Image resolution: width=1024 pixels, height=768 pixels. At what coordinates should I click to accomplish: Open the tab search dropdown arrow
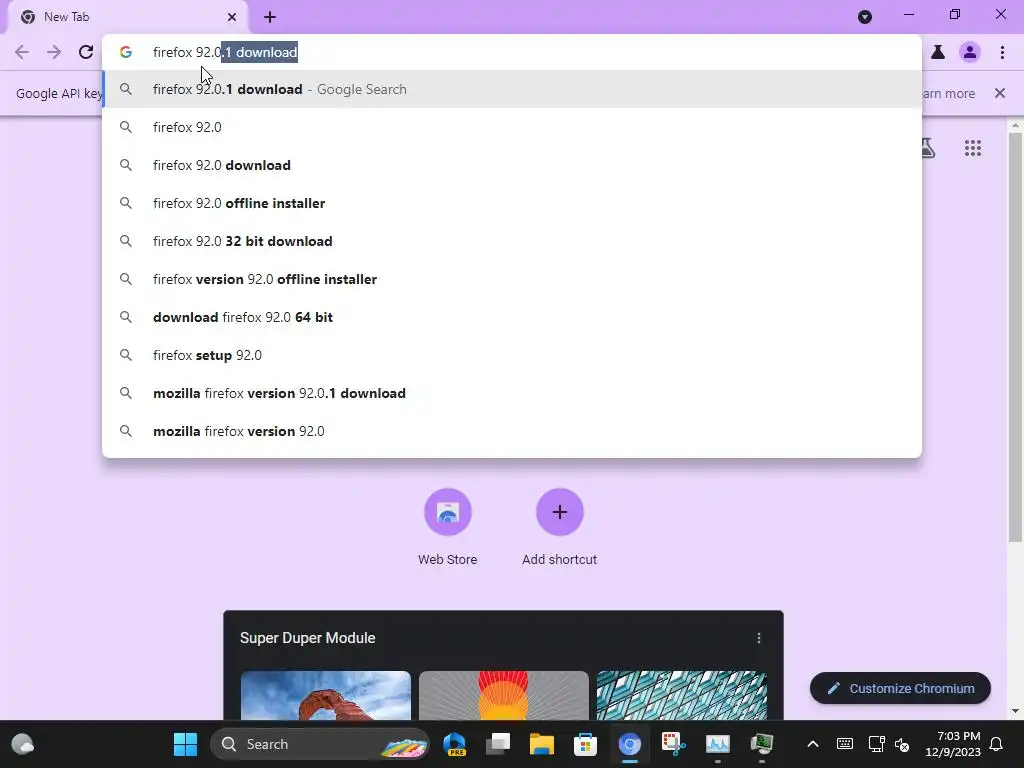(865, 17)
